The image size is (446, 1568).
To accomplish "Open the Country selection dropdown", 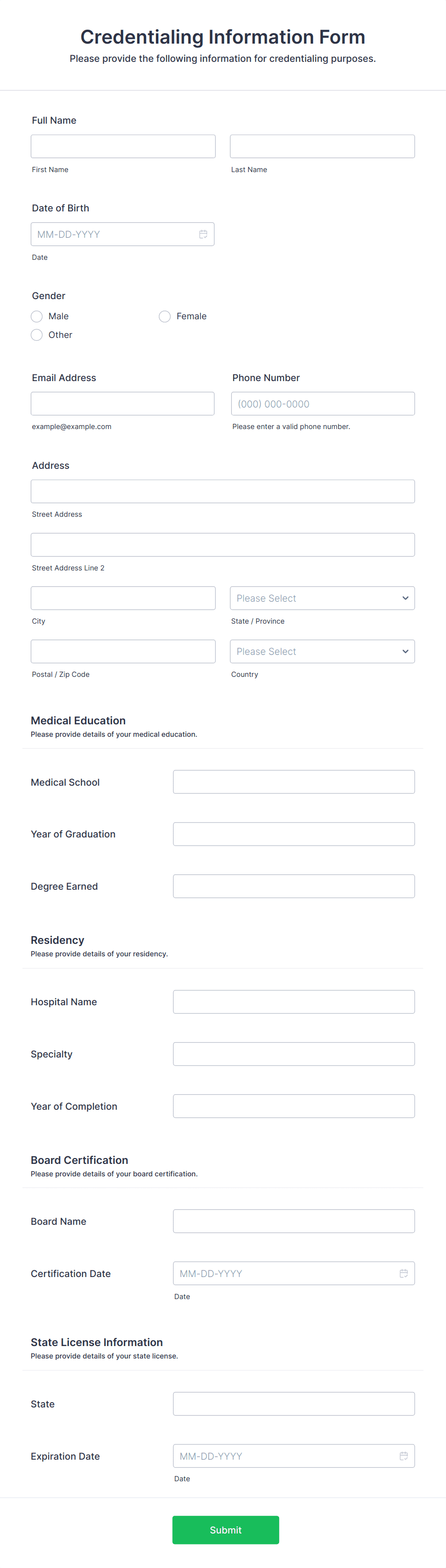I will pyautogui.click(x=322, y=650).
